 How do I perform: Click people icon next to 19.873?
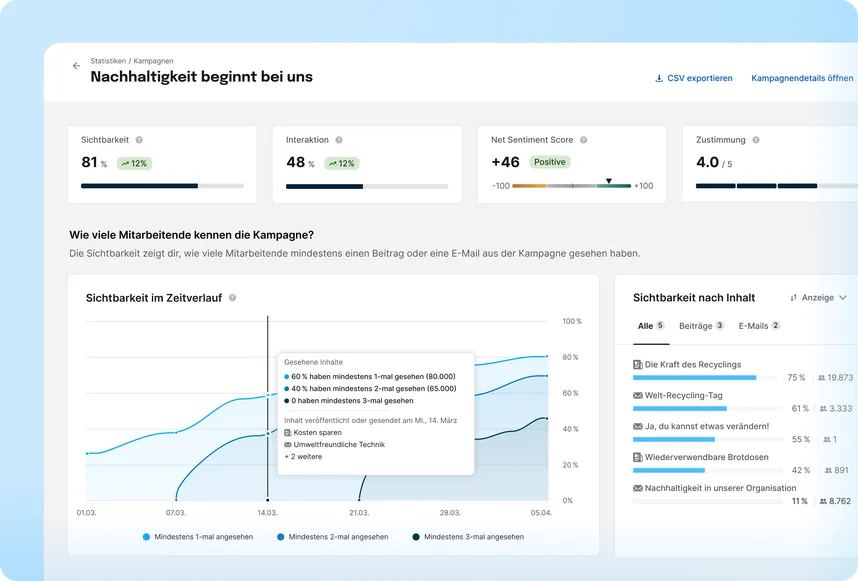pyautogui.click(x=821, y=377)
